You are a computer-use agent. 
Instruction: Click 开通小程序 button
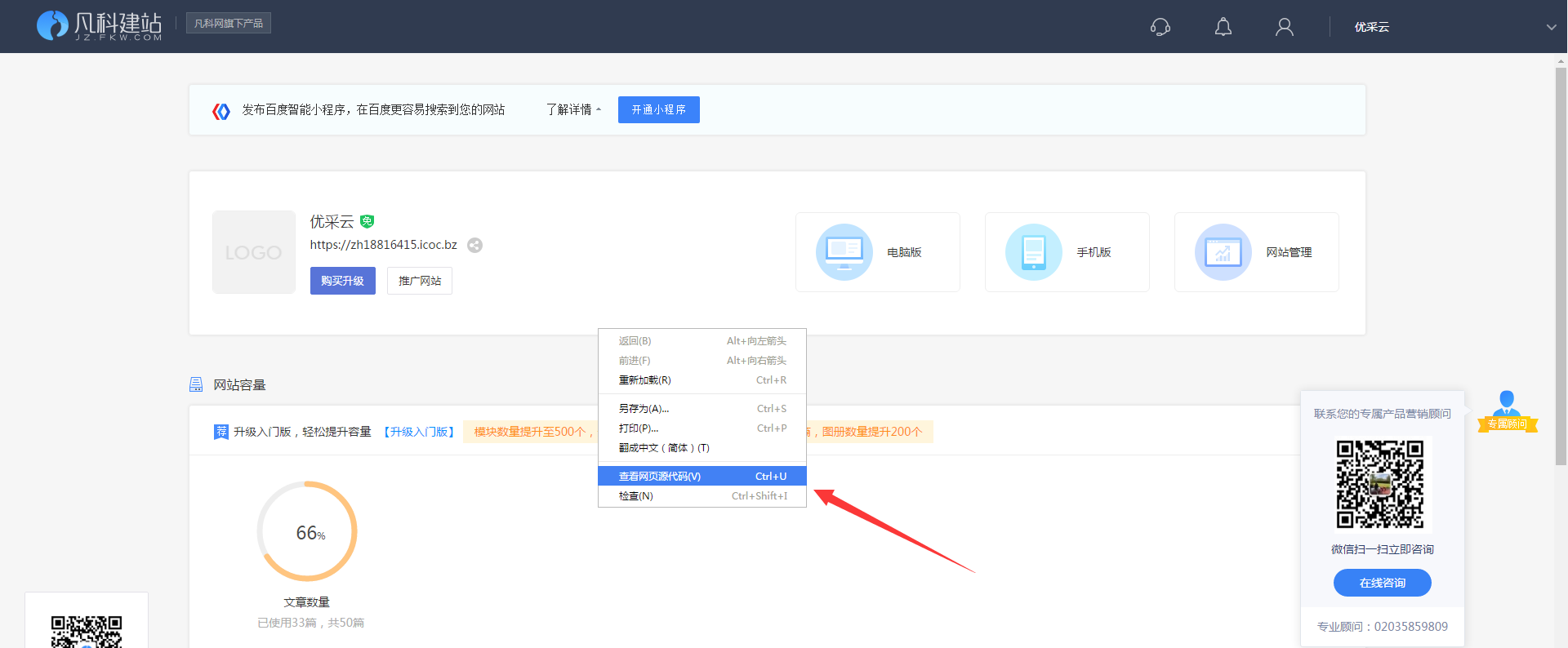pos(659,109)
